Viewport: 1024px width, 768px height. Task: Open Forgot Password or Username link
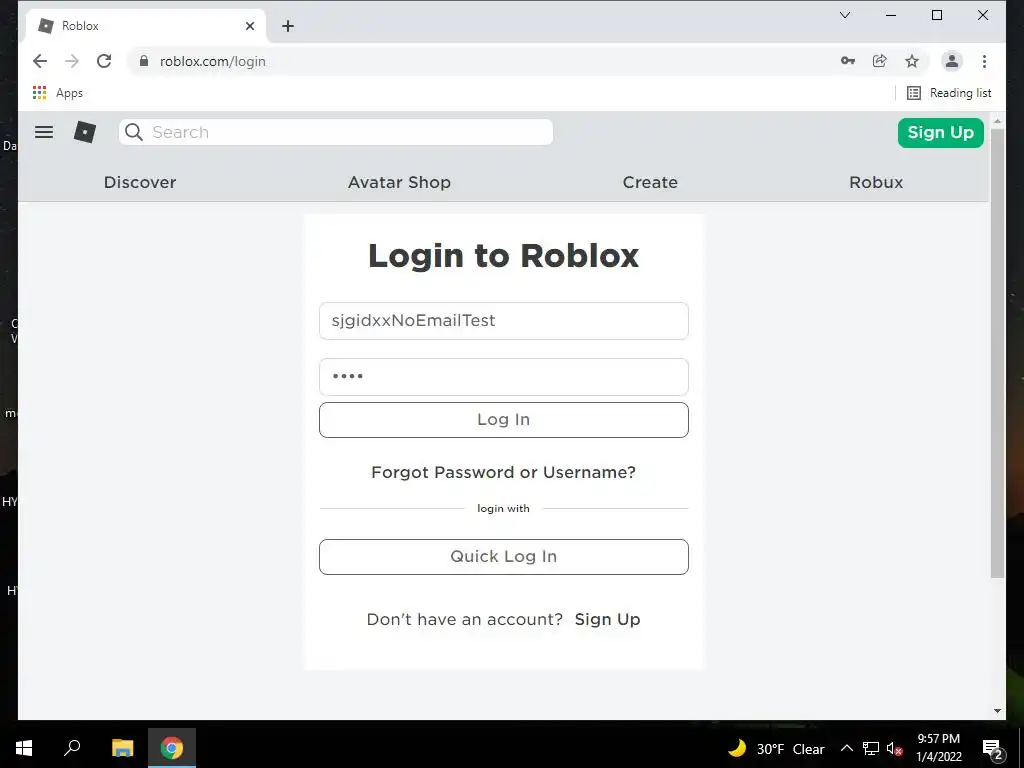pos(504,472)
